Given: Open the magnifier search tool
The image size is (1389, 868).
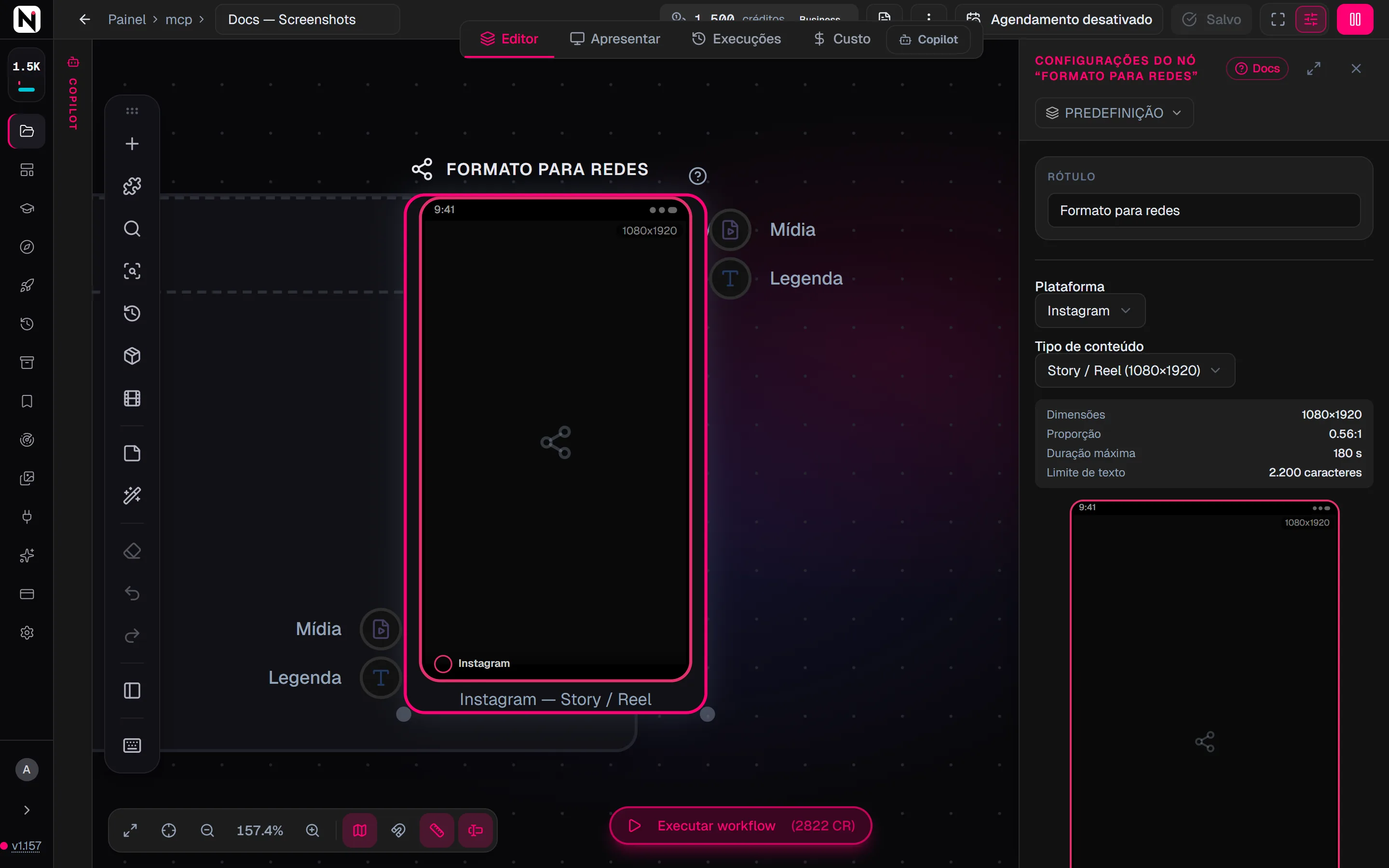Looking at the screenshot, I should [x=132, y=229].
